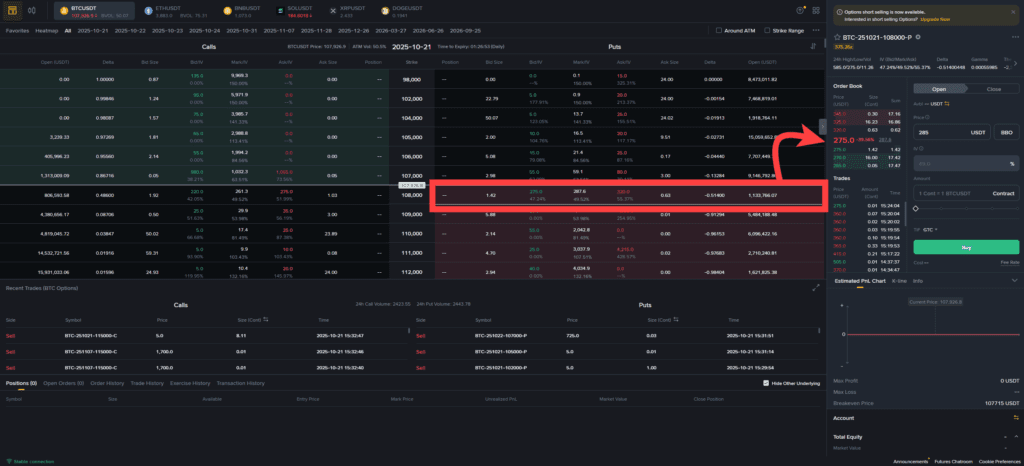This screenshot has height=466, width=1024.
Task: Open the layout grid icon in top bar
Action: click(x=816, y=10)
